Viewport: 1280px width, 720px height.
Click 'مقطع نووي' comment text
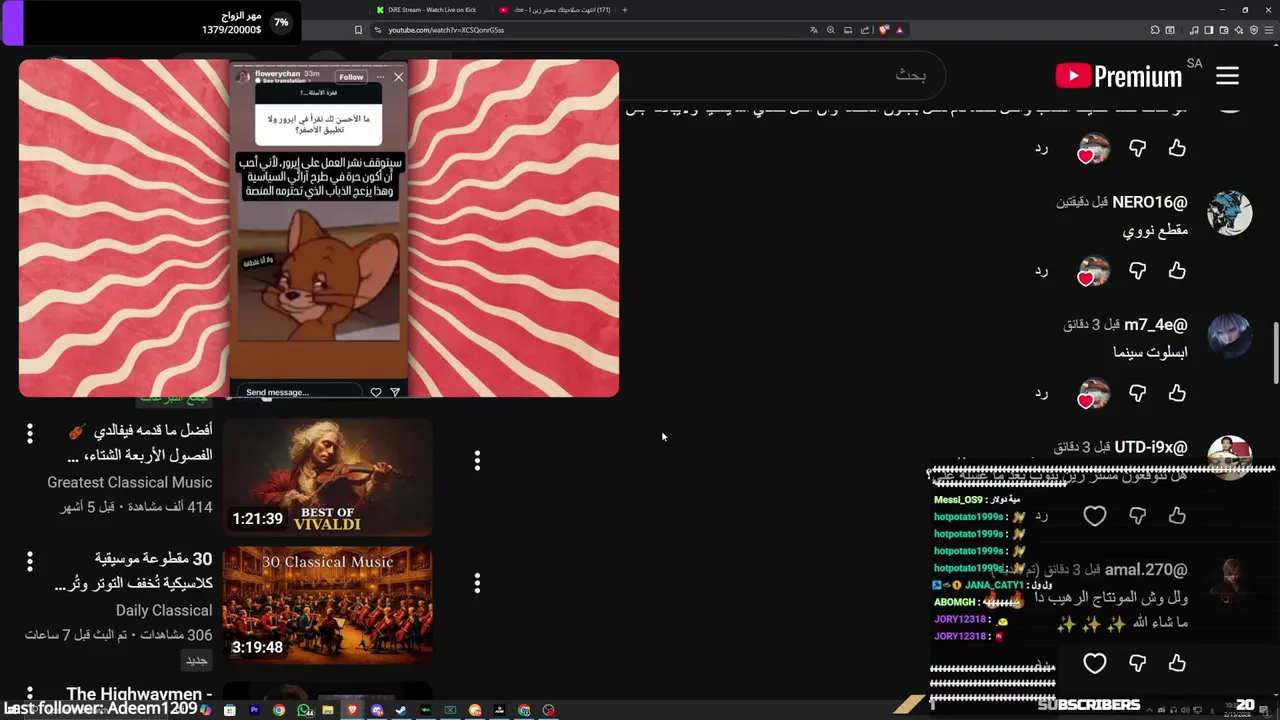[x=1155, y=230]
